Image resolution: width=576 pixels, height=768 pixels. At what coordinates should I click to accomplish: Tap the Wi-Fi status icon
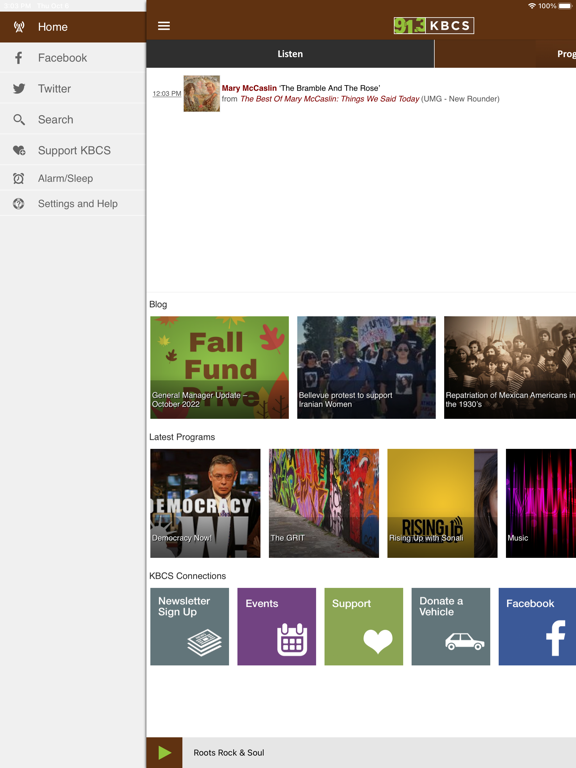531,6
